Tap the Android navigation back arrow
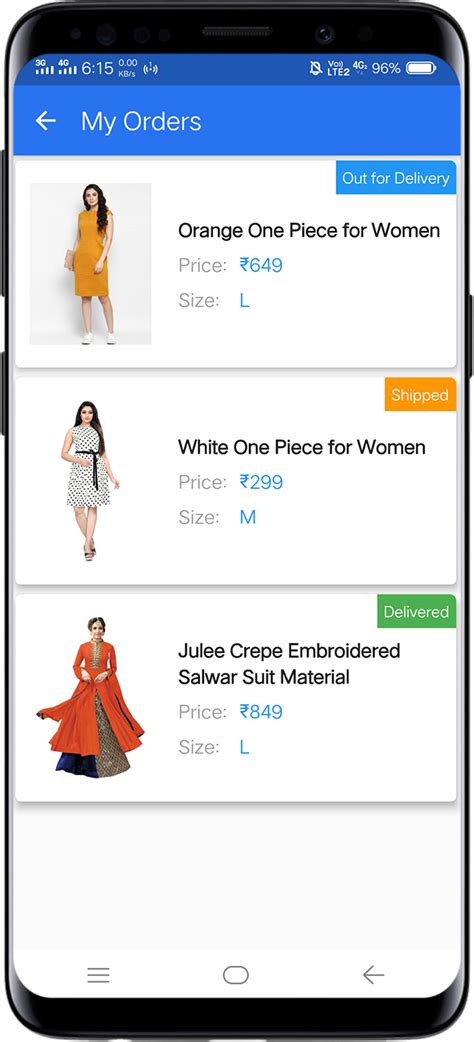 click(374, 975)
